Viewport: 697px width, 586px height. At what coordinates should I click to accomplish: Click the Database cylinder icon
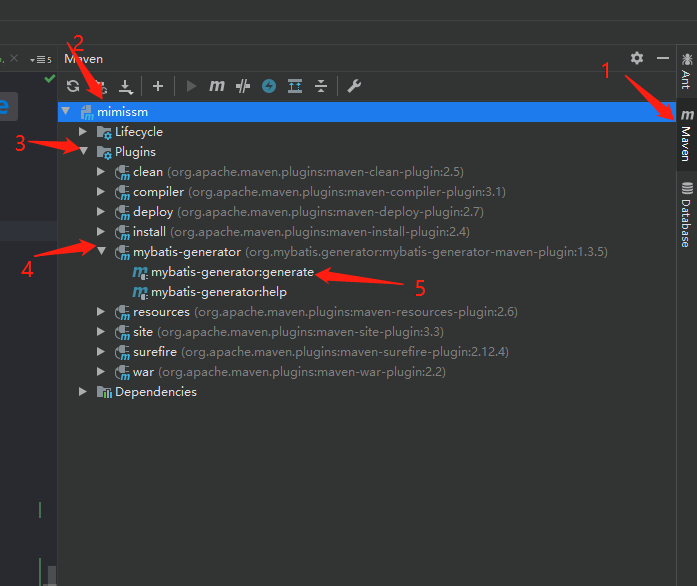click(x=687, y=188)
